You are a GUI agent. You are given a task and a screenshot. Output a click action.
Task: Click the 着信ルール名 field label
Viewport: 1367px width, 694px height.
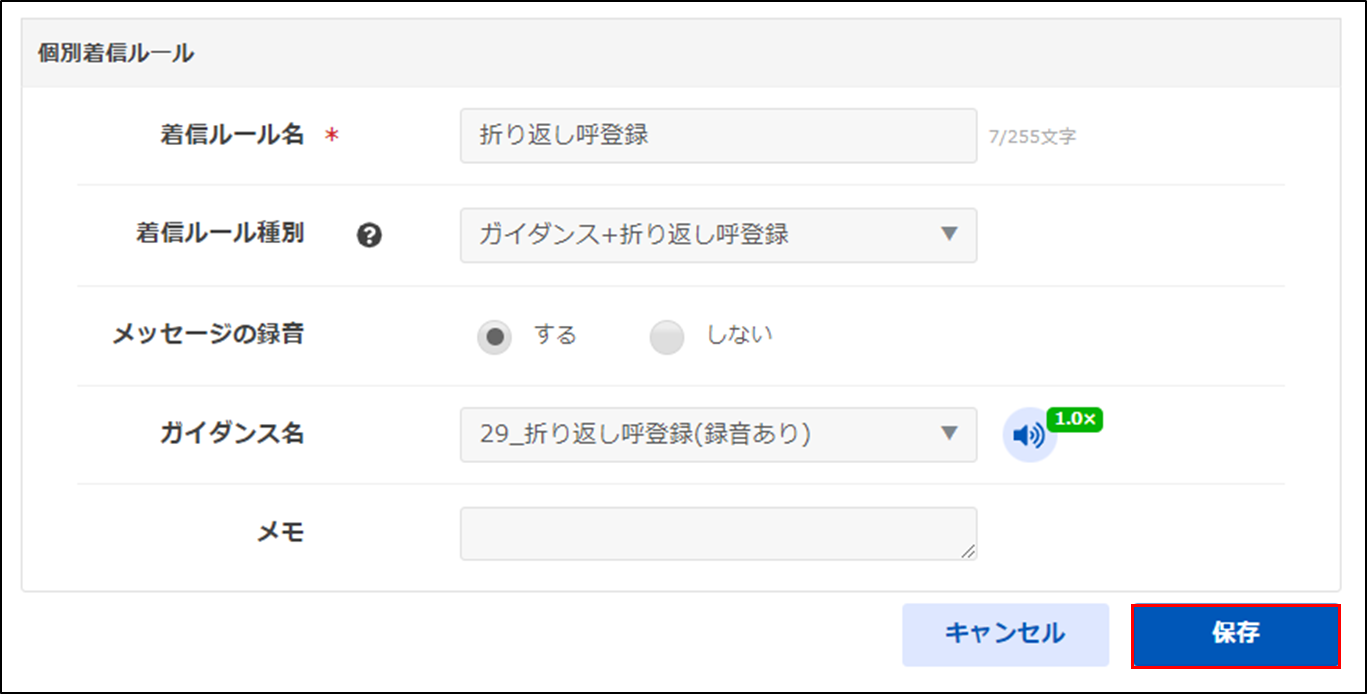[232, 135]
